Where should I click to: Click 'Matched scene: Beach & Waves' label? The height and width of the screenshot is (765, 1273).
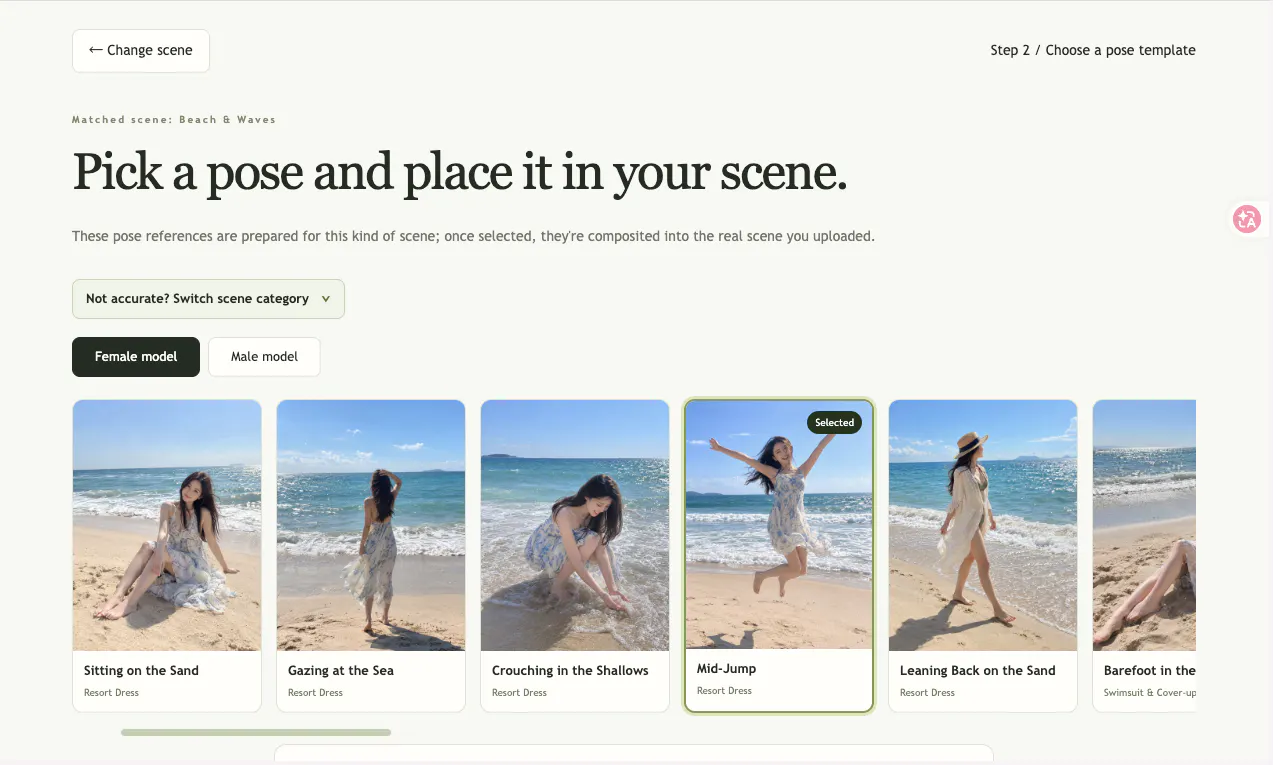coord(174,120)
